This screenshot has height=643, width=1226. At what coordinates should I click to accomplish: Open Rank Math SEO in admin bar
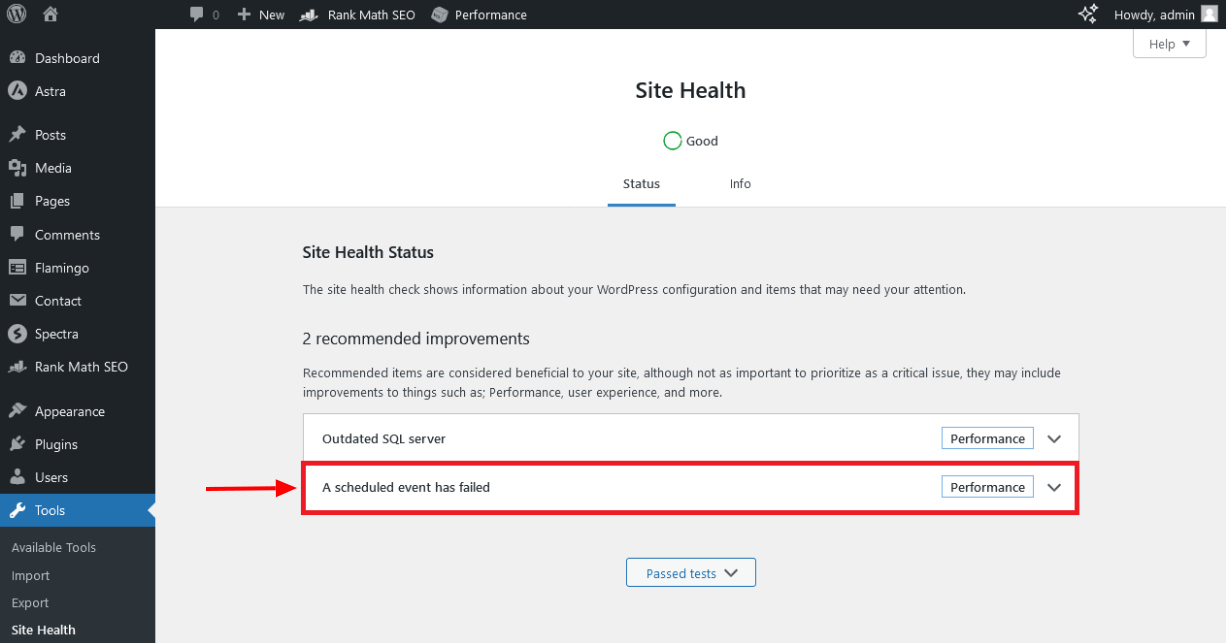tap(360, 14)
